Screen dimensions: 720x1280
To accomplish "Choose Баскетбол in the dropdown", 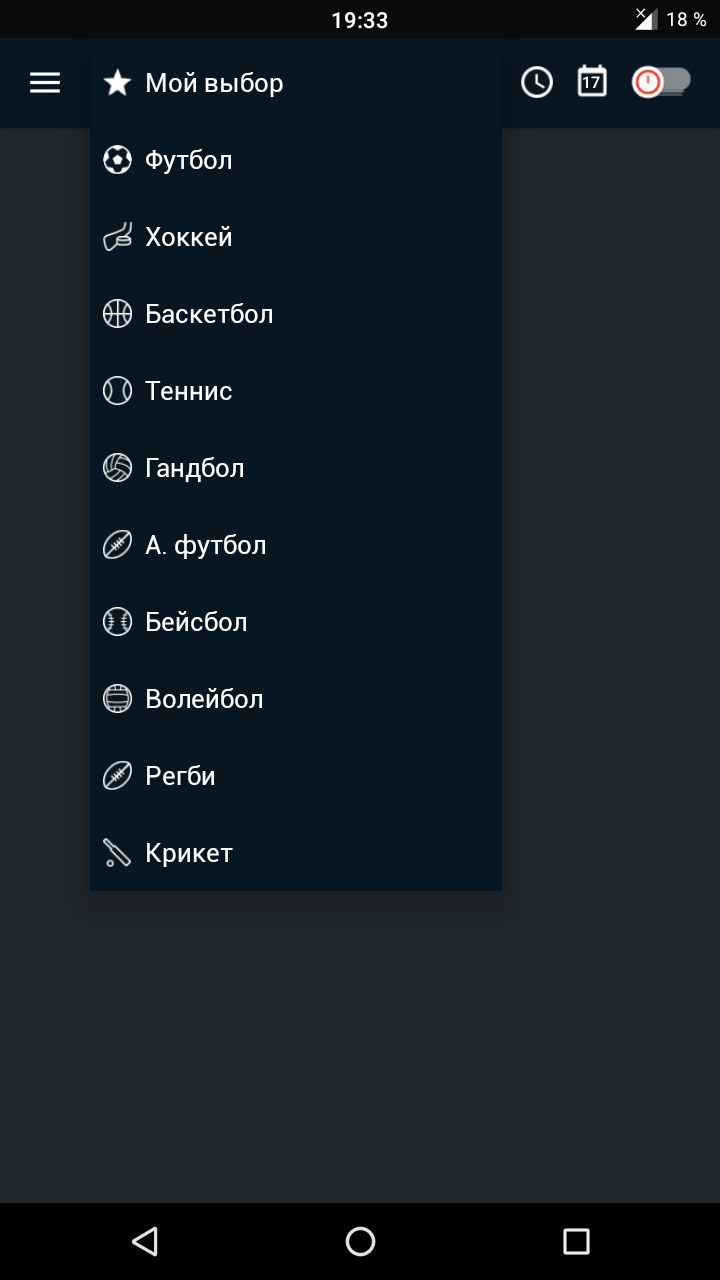I will pos(296,314).
